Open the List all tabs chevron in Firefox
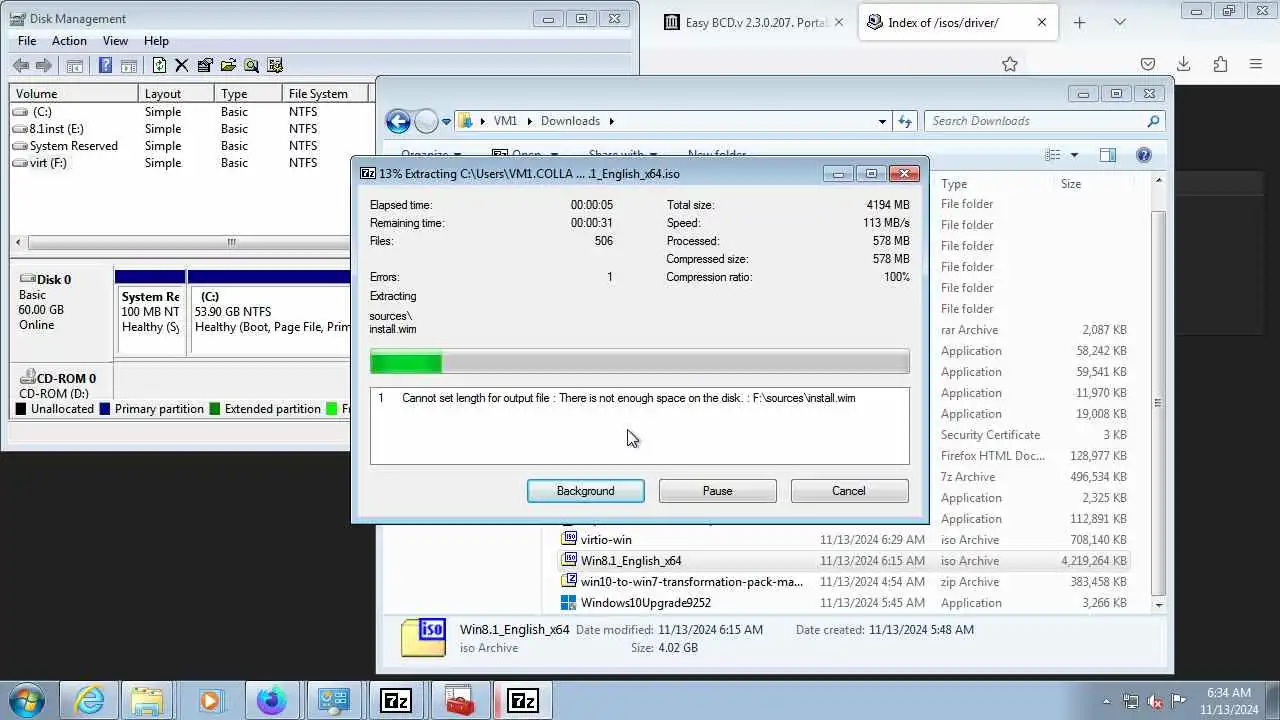The image size is (1280, 720). 1119,22
